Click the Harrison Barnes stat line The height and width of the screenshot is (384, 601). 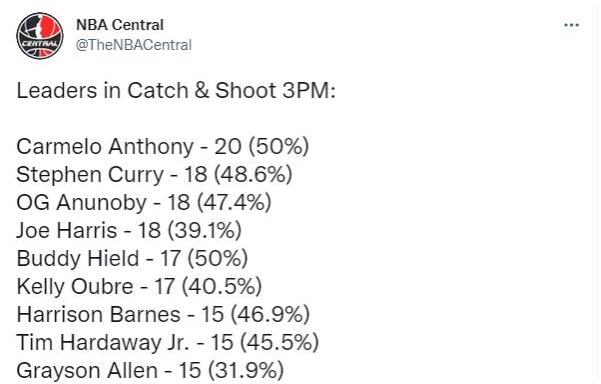click(x=163, y=314)
